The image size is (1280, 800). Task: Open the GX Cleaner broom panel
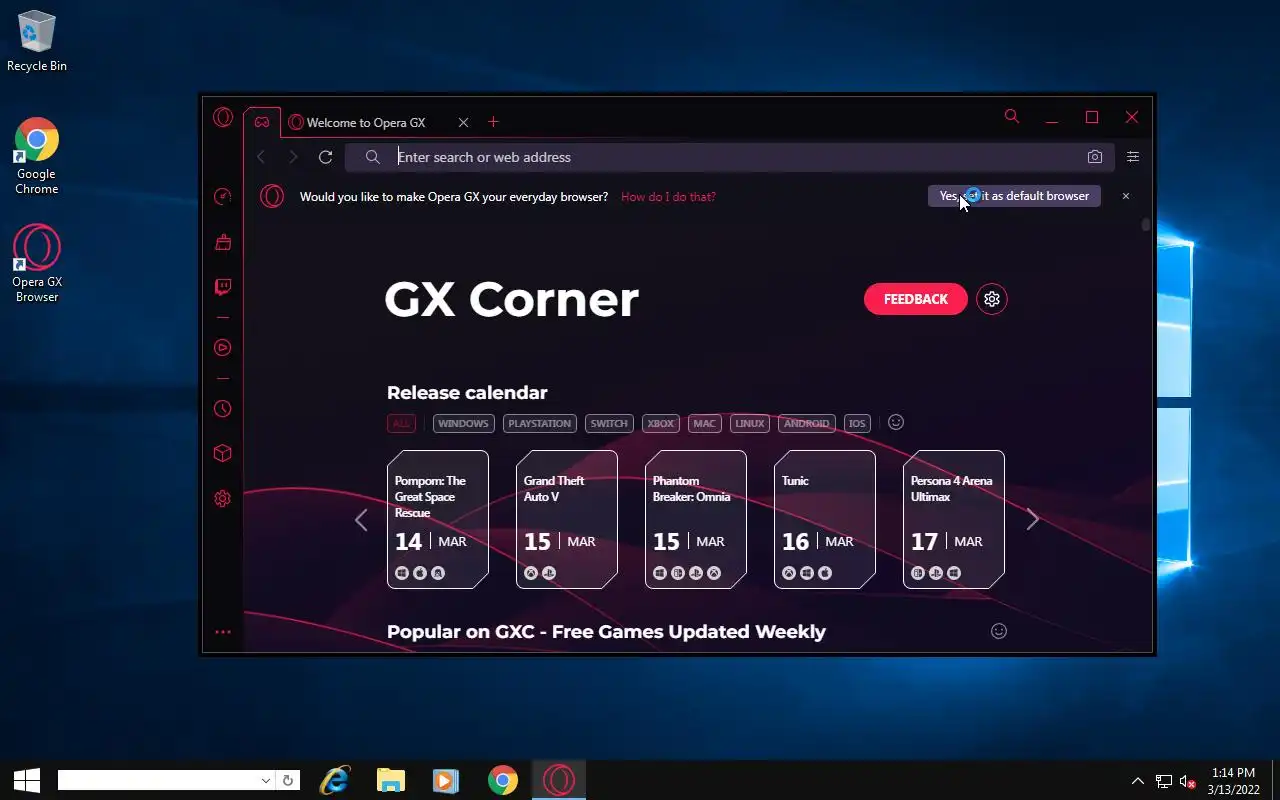[x=223, y=242]
